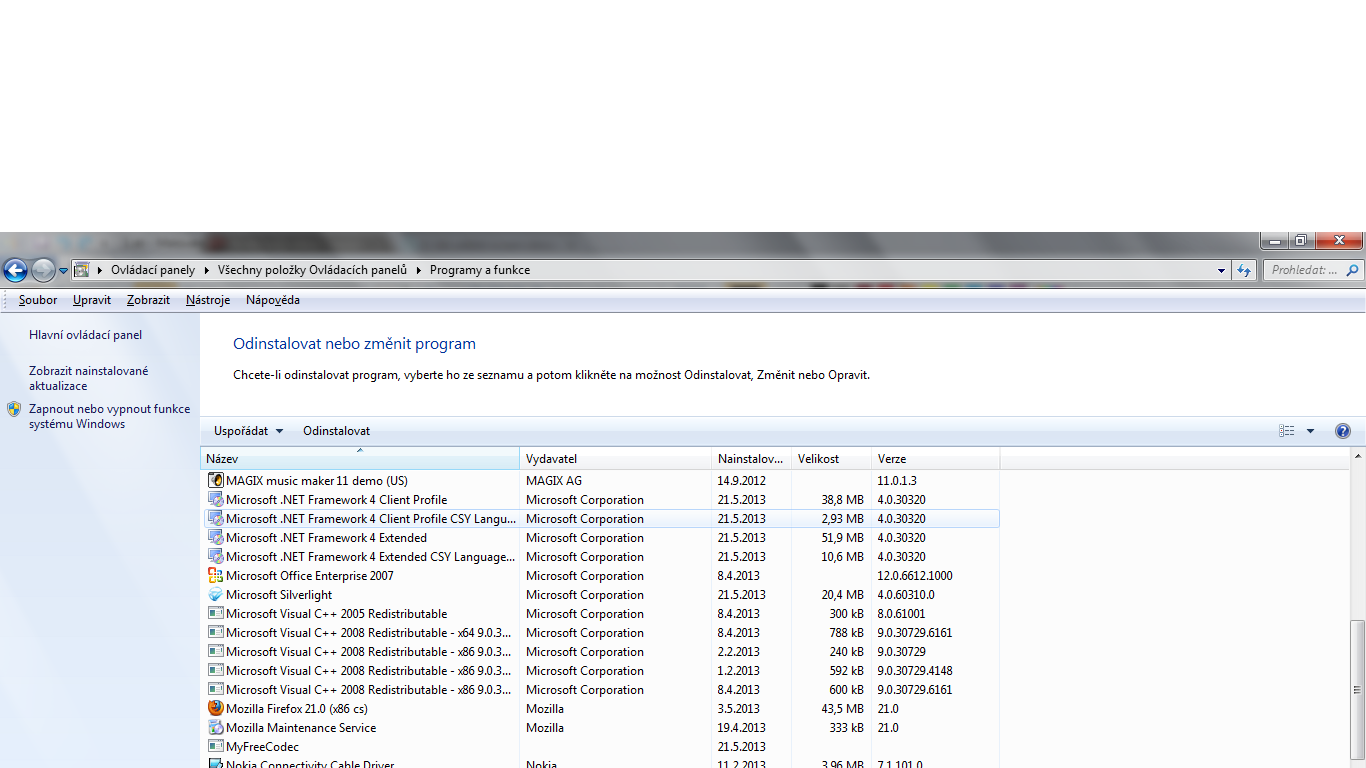This screenshot has width=1366, height=768.
Task: Sort by the Název column header
Action: coord(360,459)
